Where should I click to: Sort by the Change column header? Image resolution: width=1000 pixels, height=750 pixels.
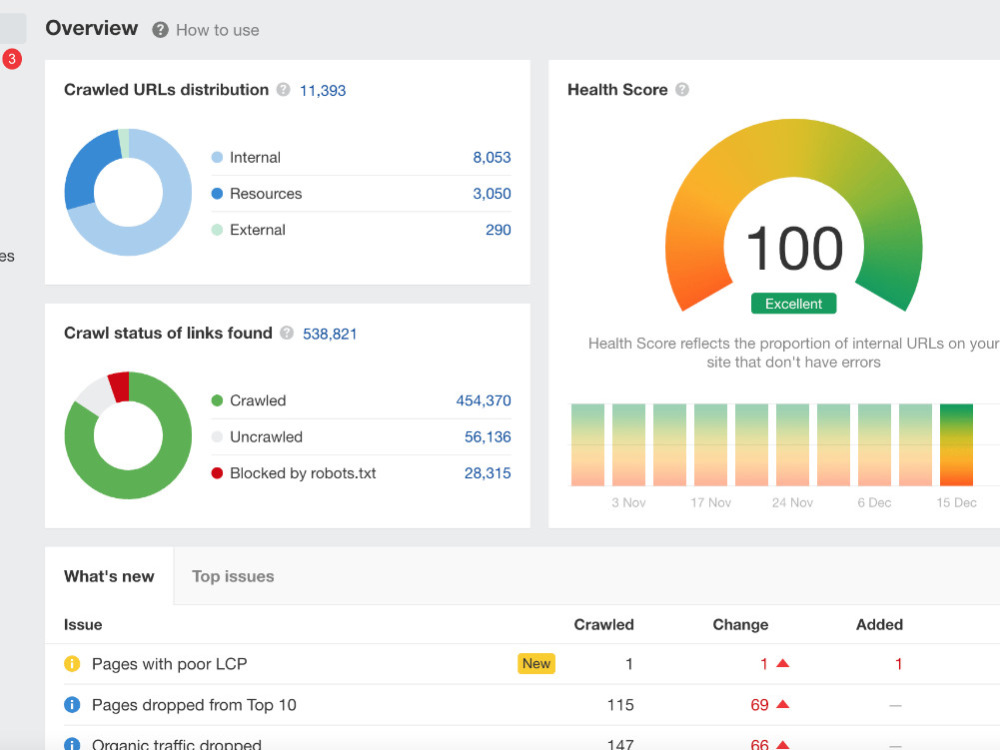click(x=740, y=624)
